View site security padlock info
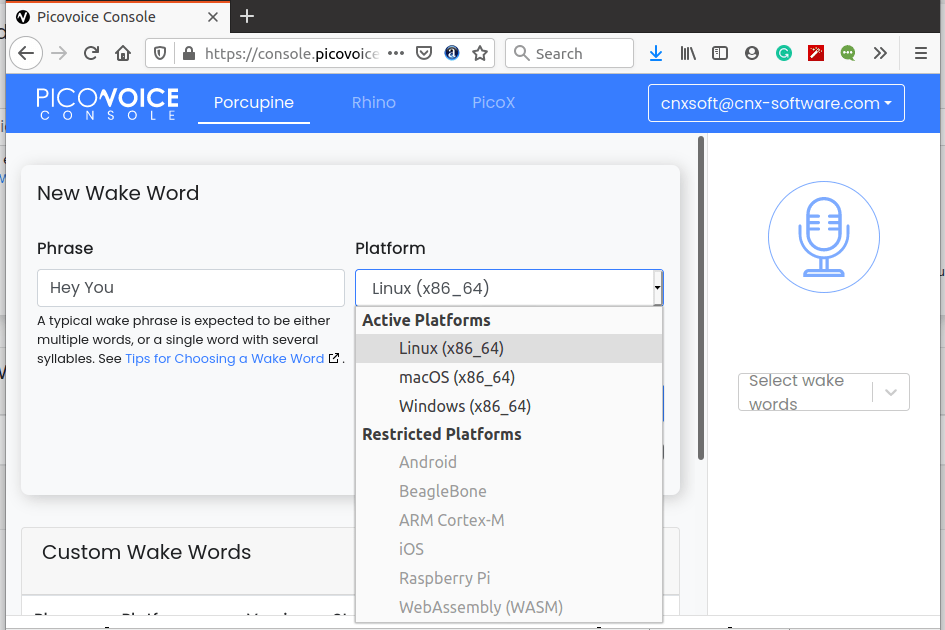This screenshot has height=630, width=945. coord(189,54)
